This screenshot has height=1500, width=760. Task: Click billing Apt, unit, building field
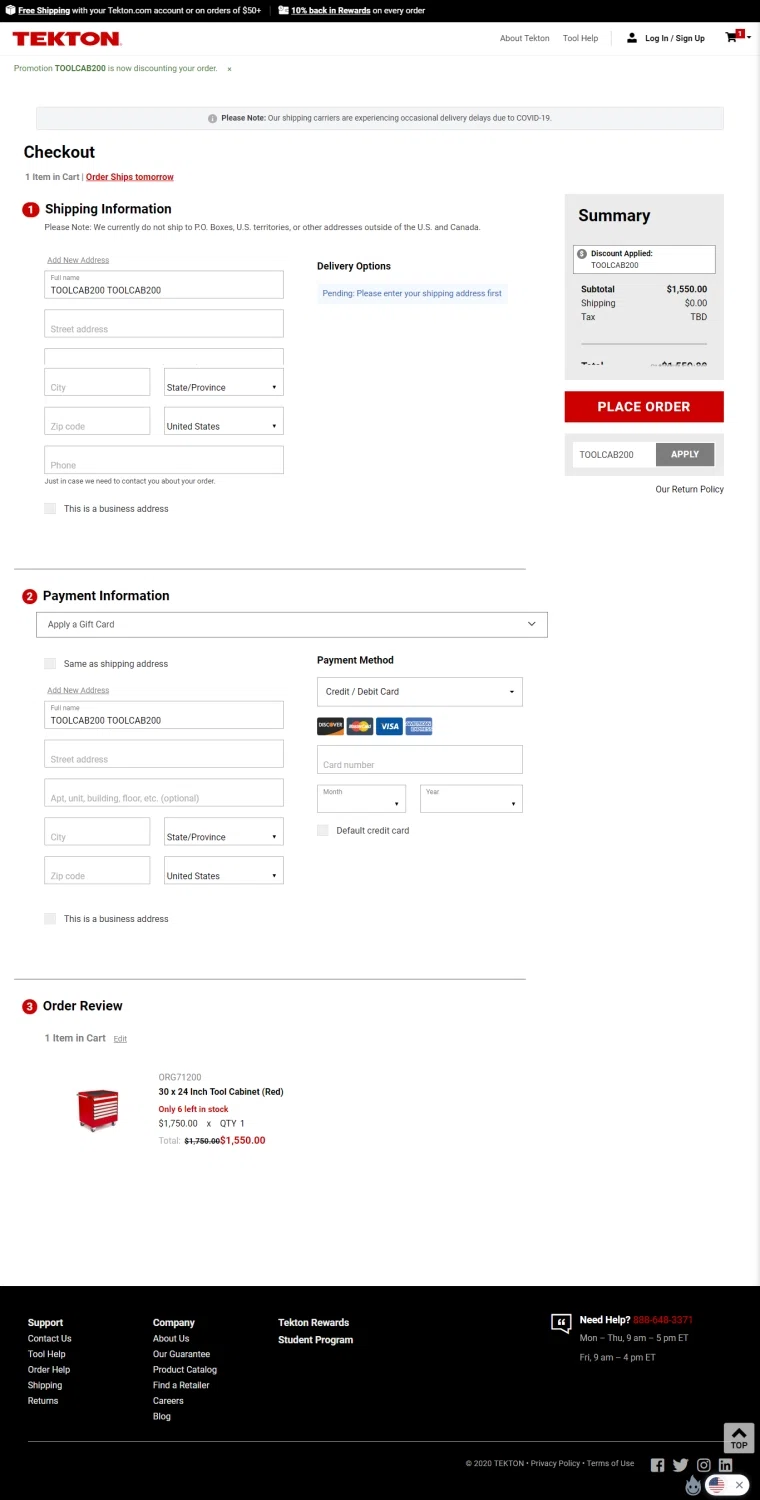pos(164,793)
